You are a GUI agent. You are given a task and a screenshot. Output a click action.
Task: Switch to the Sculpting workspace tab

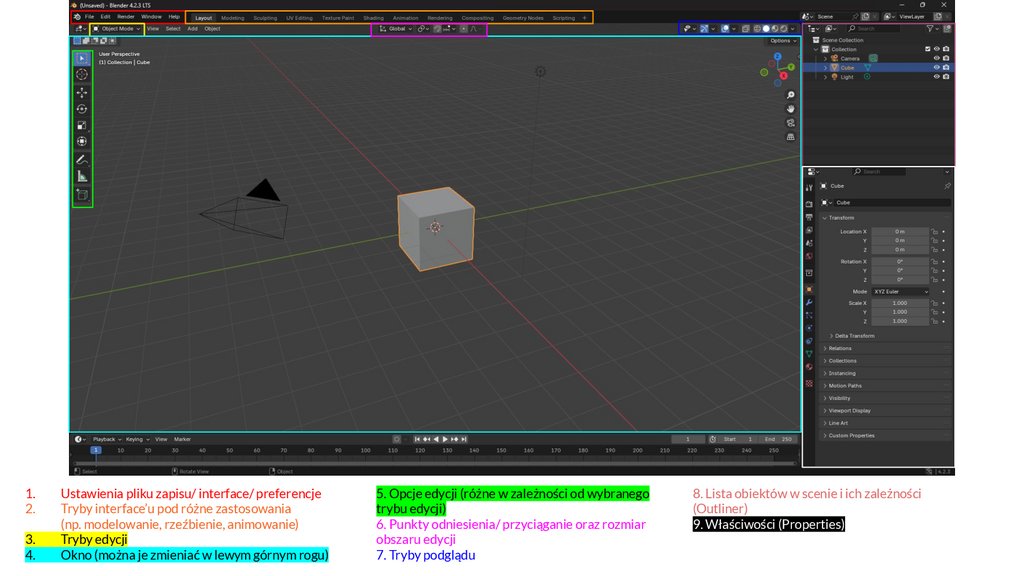(x=265, y=18)
